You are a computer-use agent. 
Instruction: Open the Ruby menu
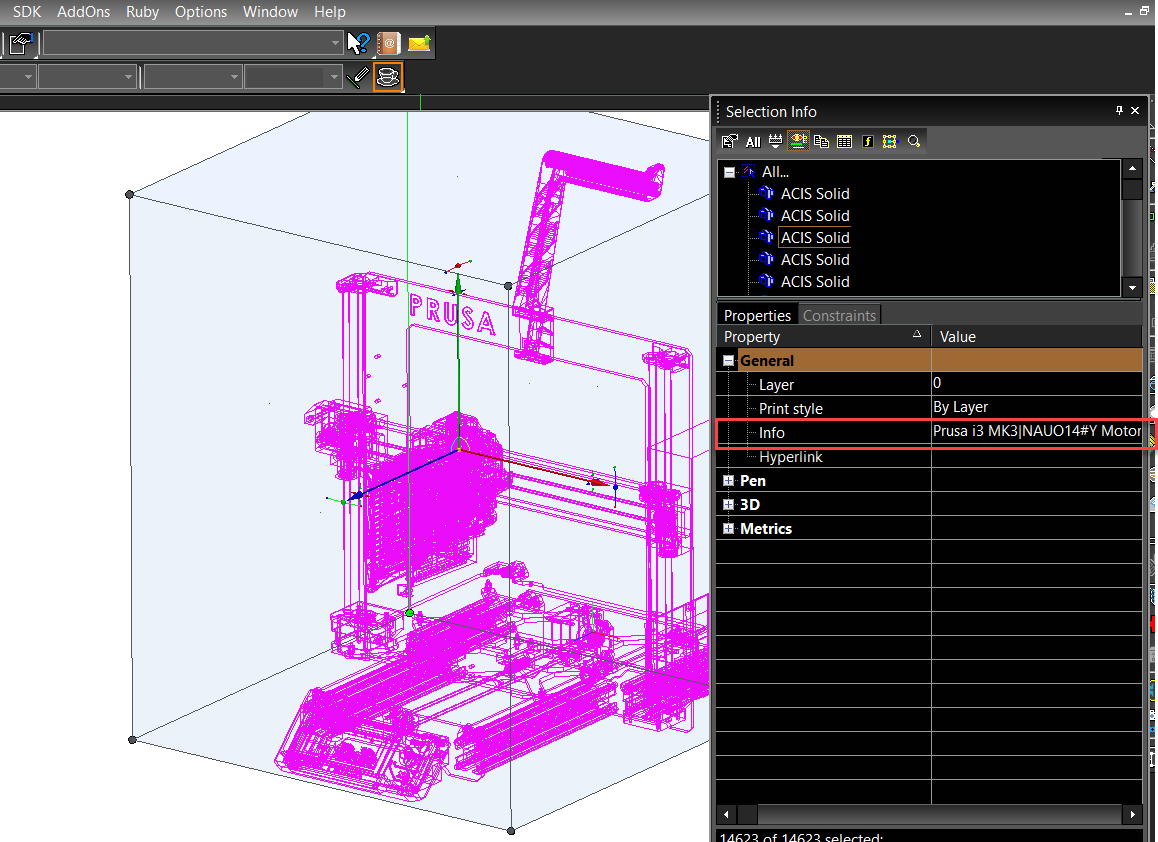143,12
